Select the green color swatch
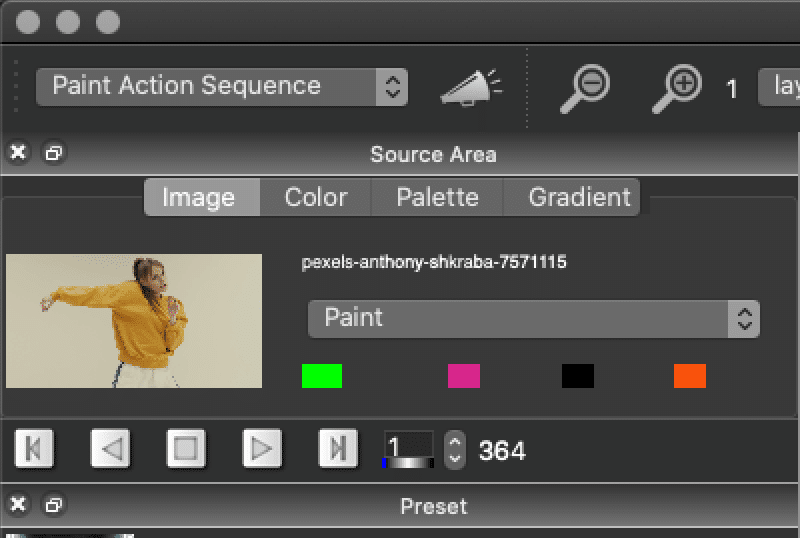The width and height of the screenshot is (800, 538). pyautogui.click(x=322, y=376)
